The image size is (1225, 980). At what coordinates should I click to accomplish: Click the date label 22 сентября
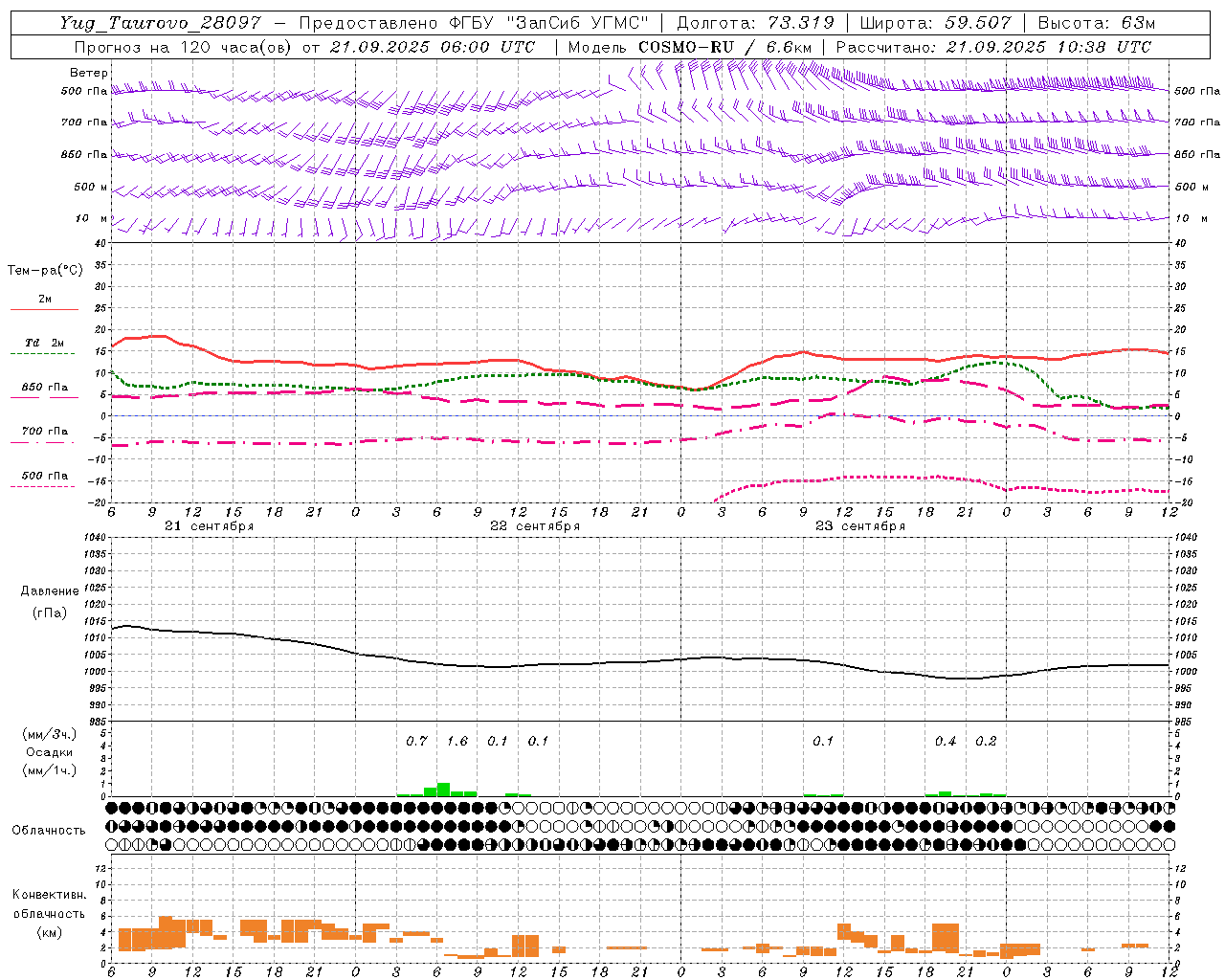pyautogui.click(x=535, y=526)
